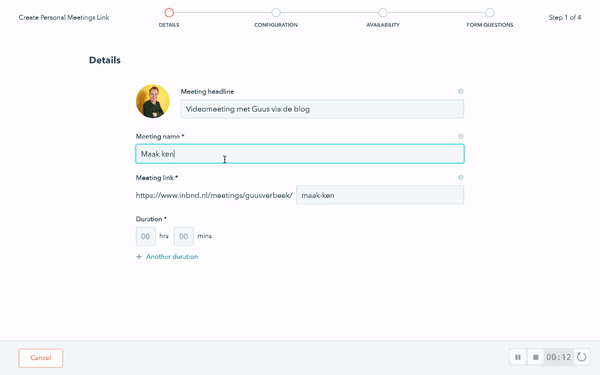Select the duration hours box
Viewport: 600px width, 375px height.
click(x=146, y=236)
